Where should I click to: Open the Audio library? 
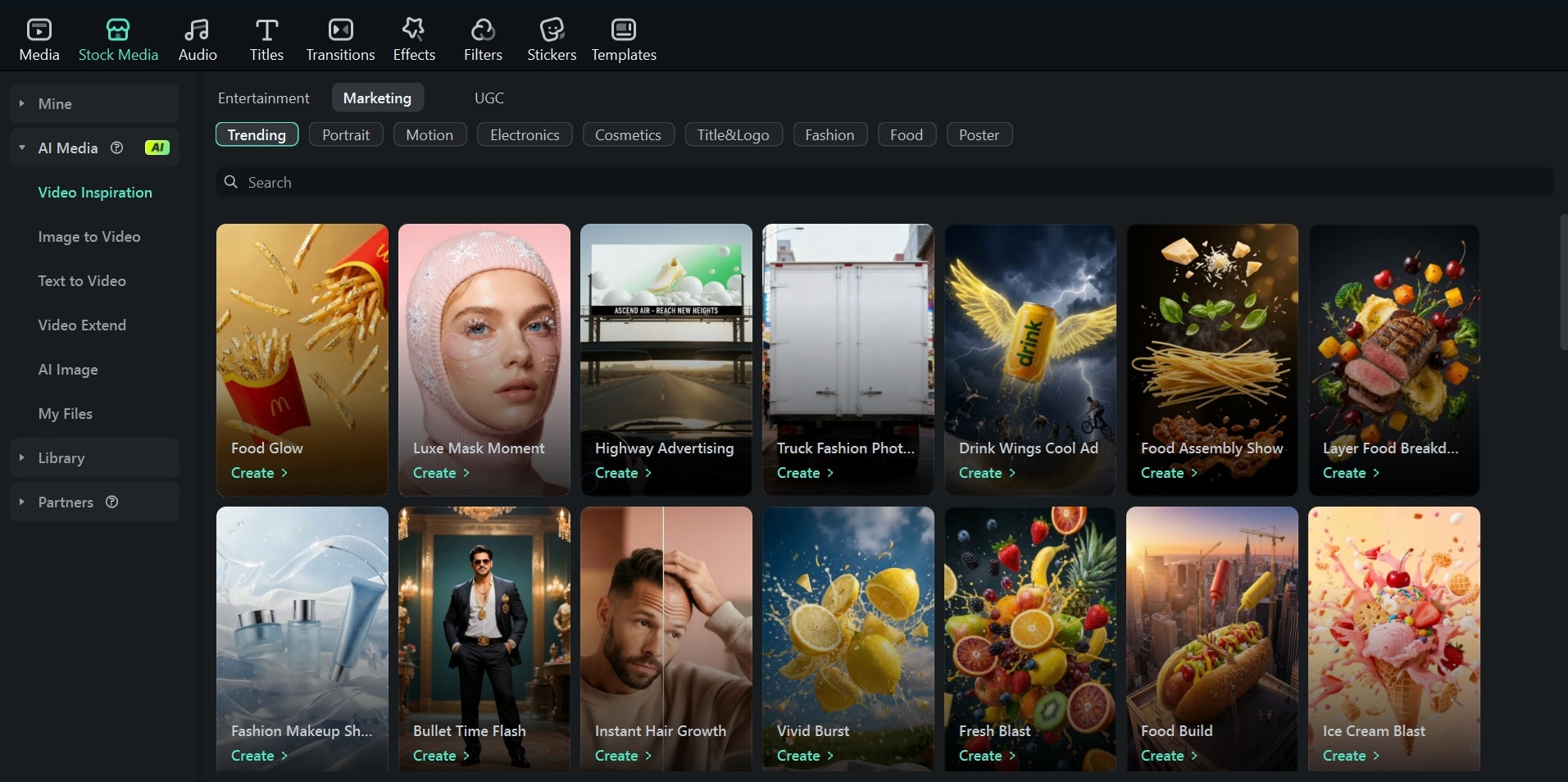(x=197, y=37)
